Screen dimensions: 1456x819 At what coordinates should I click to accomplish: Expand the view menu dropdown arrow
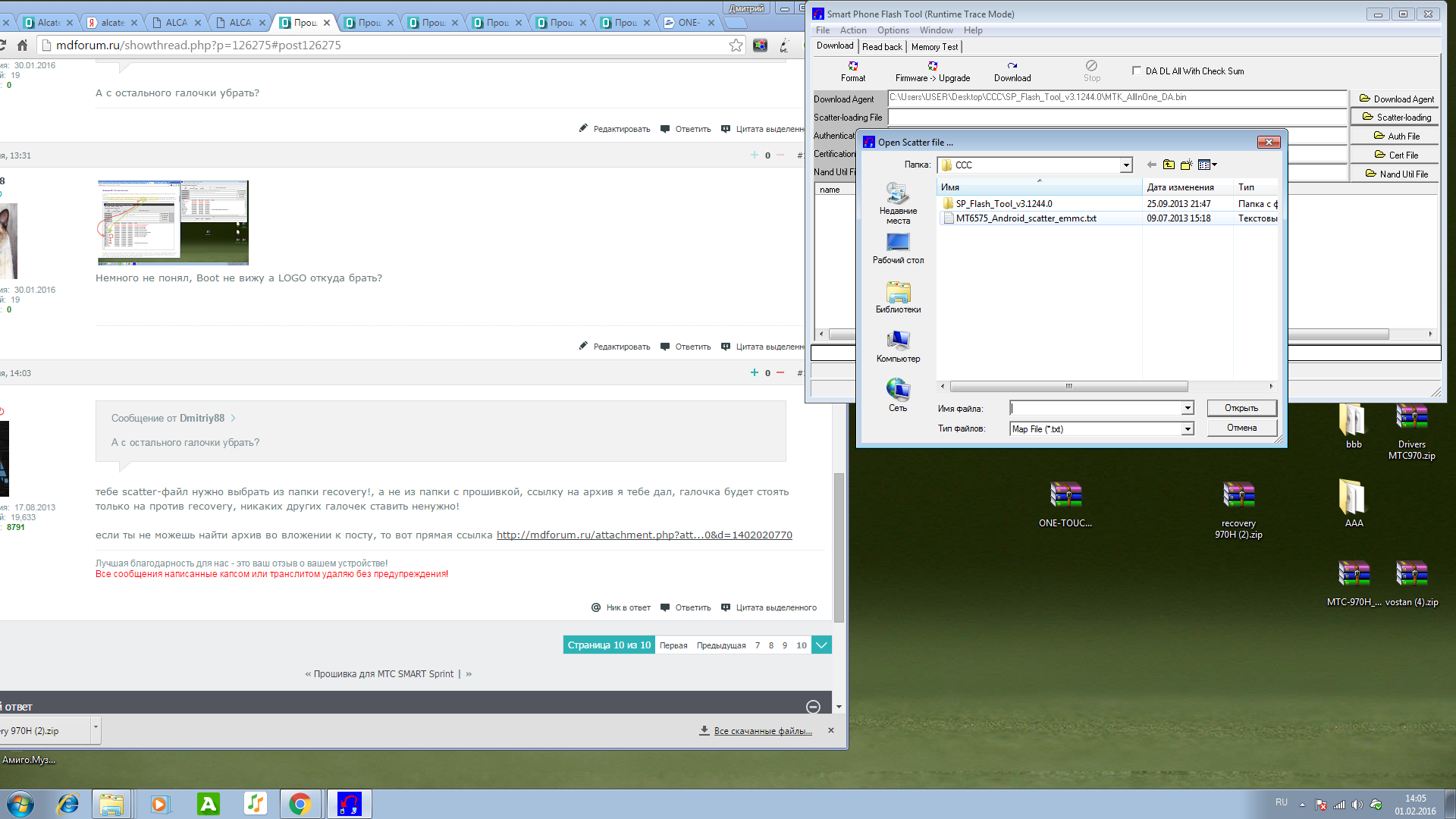click(x=1215, y=165)
